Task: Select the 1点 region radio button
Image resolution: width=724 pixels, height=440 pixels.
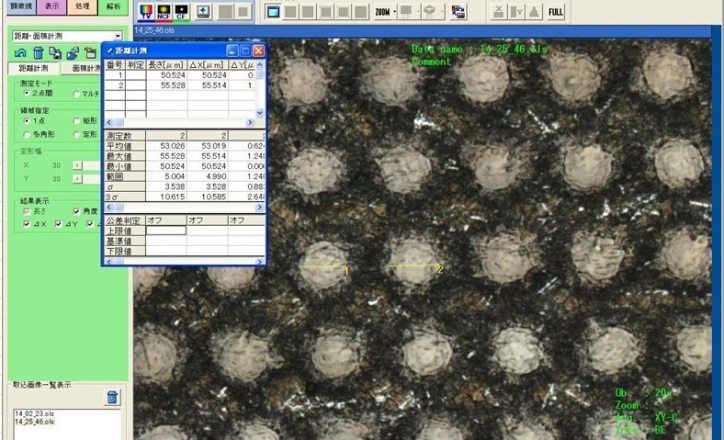Action: [x=27, y=121]
